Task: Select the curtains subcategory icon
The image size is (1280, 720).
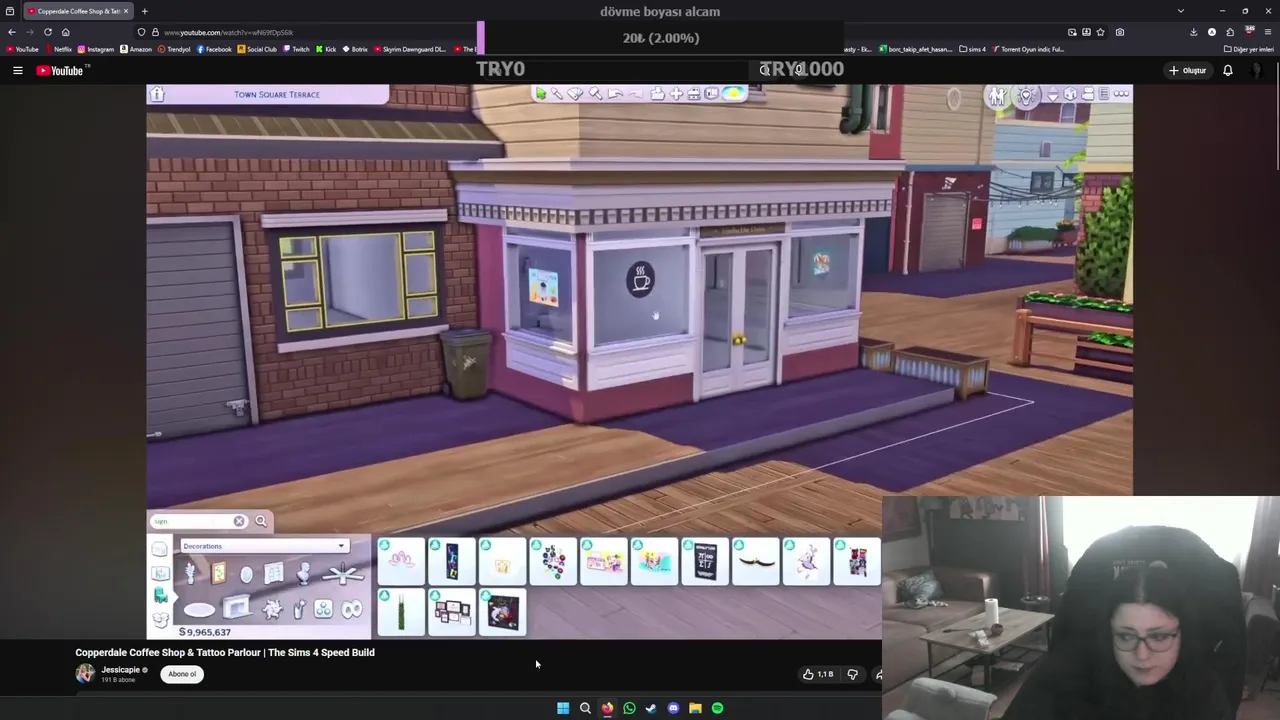Action: pyautogui.click(x=274, y=573)
